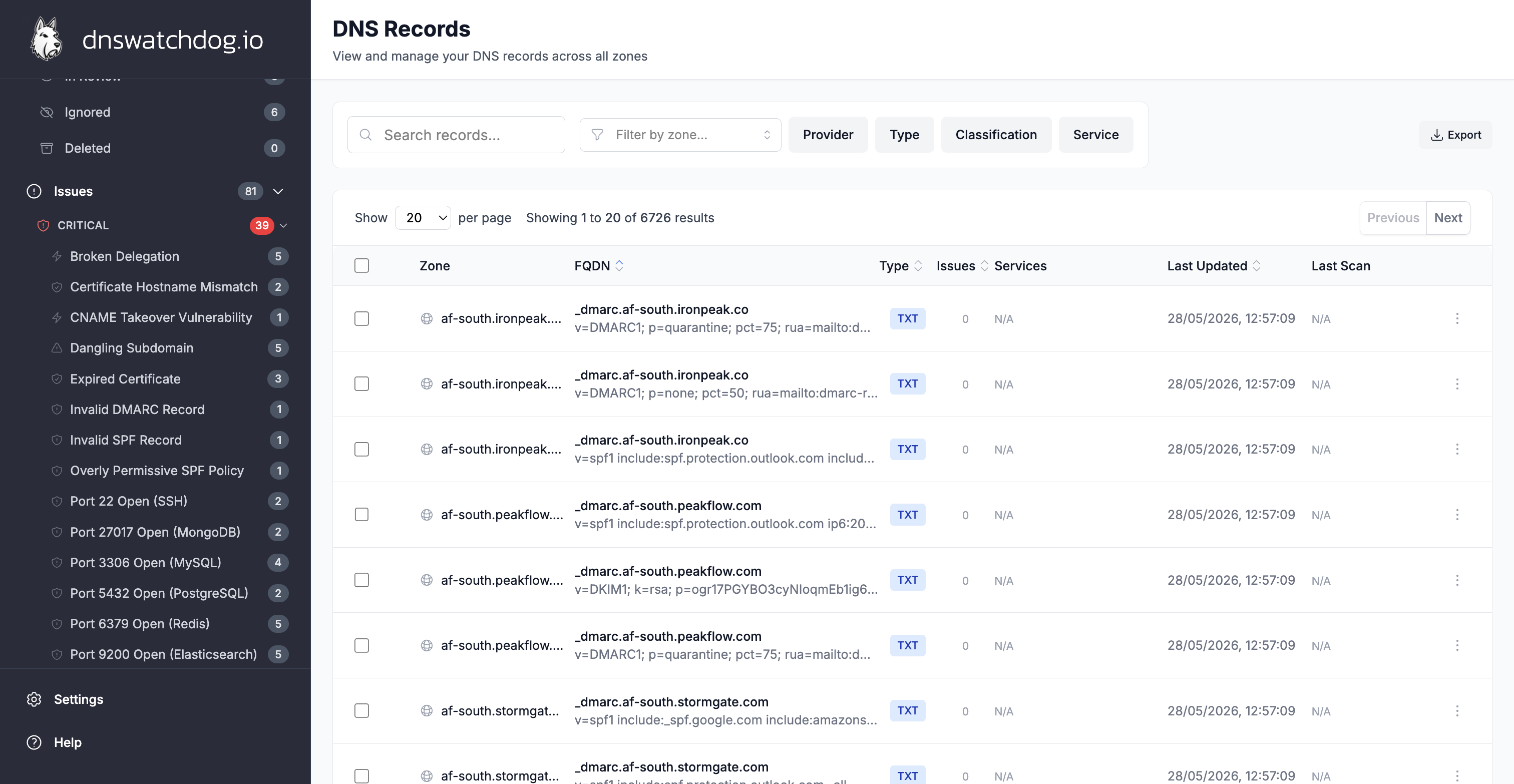Open Port 5432 Open (PostgreSQL) issues
Image resolution: width=1514 pixels, height=784 pixels.
tap(169, 593)
